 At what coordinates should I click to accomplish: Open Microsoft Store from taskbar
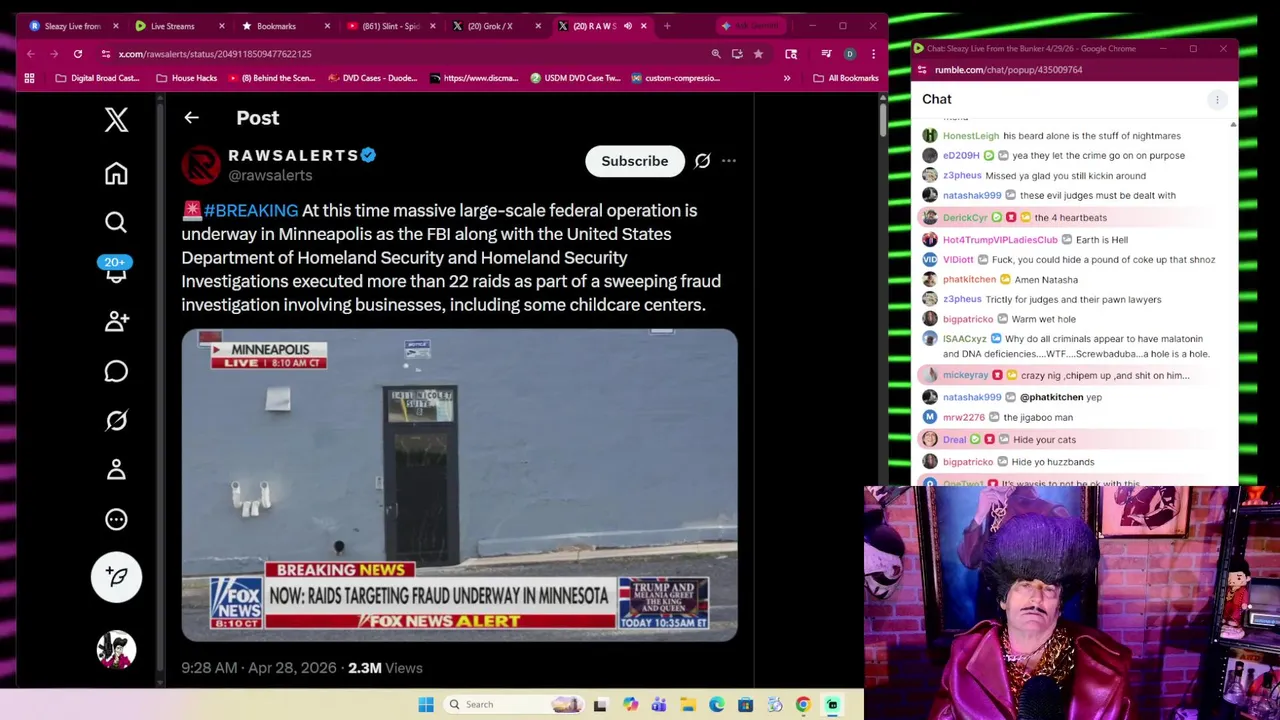pos(746,705)
